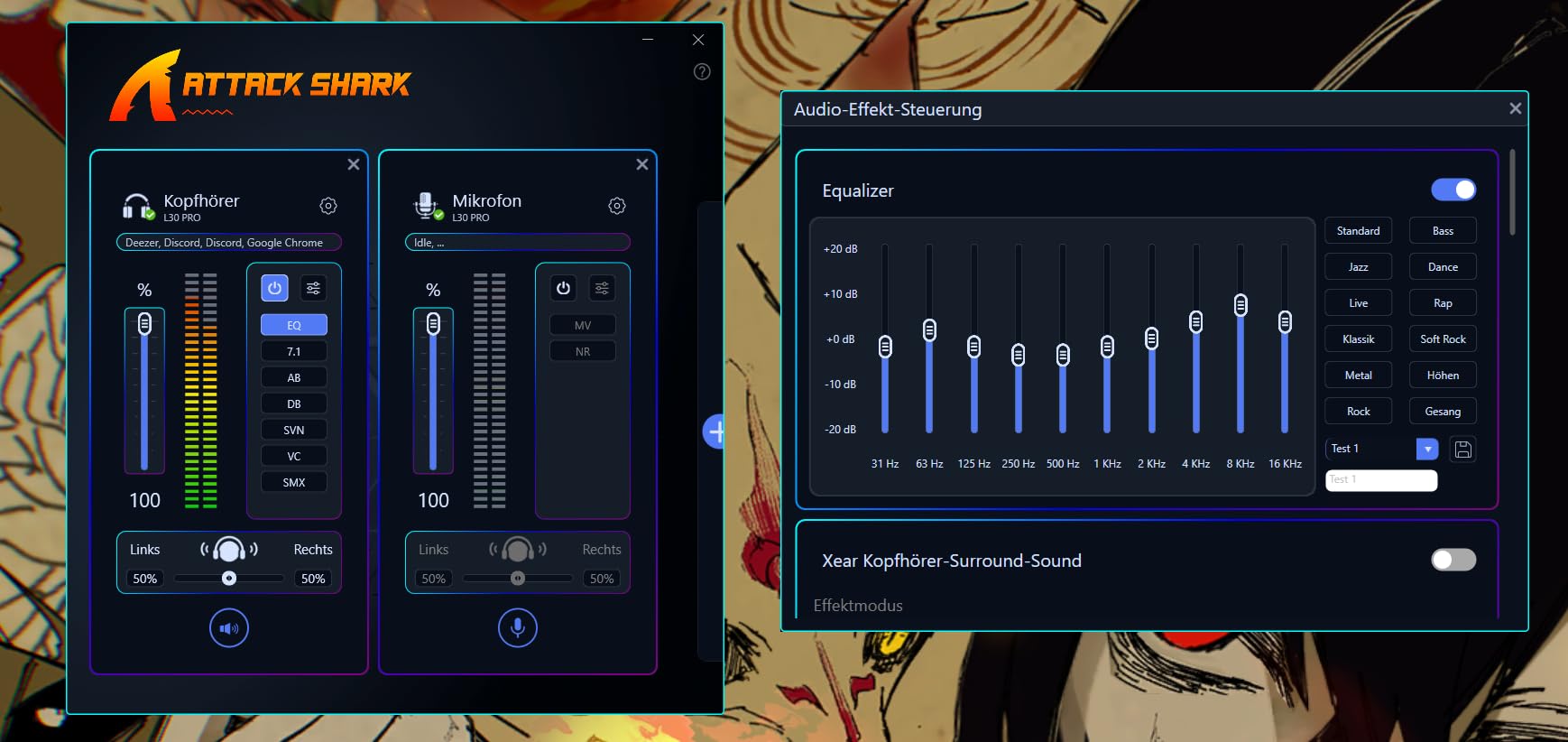
Task: Toggle Kopfhörer effects power button
Action: pos(275,288)
